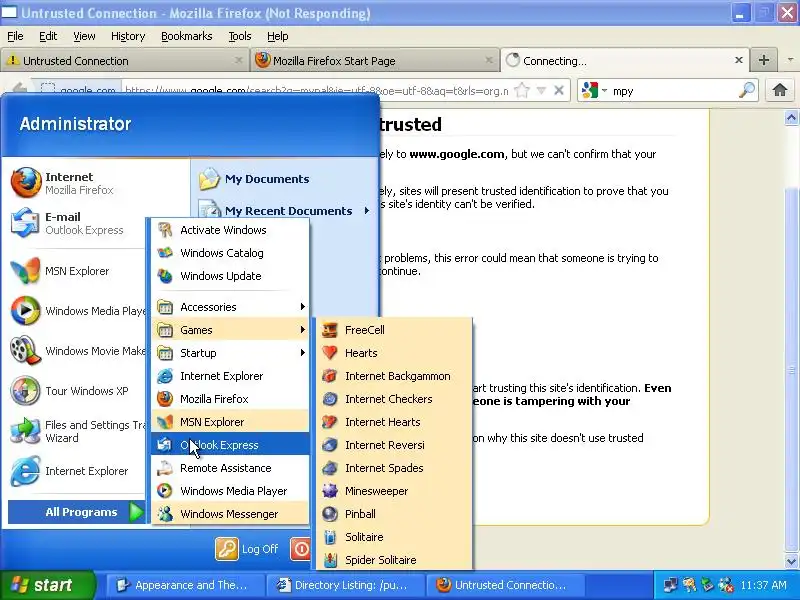
Task: Switch to Mozilla Firefox Start Page tab
Action: [375, 61]
